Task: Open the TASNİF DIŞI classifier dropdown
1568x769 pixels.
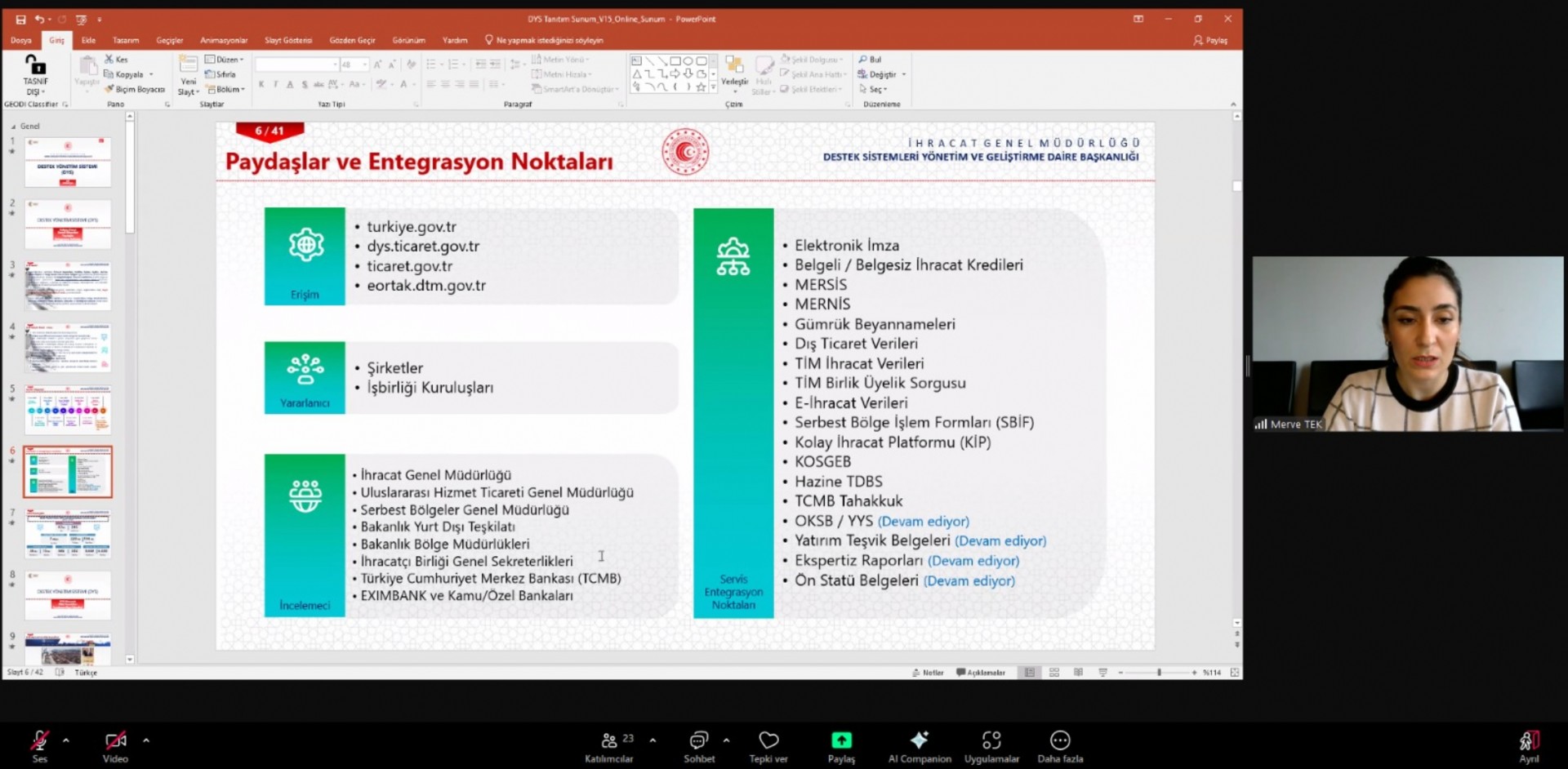Action: (35, 74)
